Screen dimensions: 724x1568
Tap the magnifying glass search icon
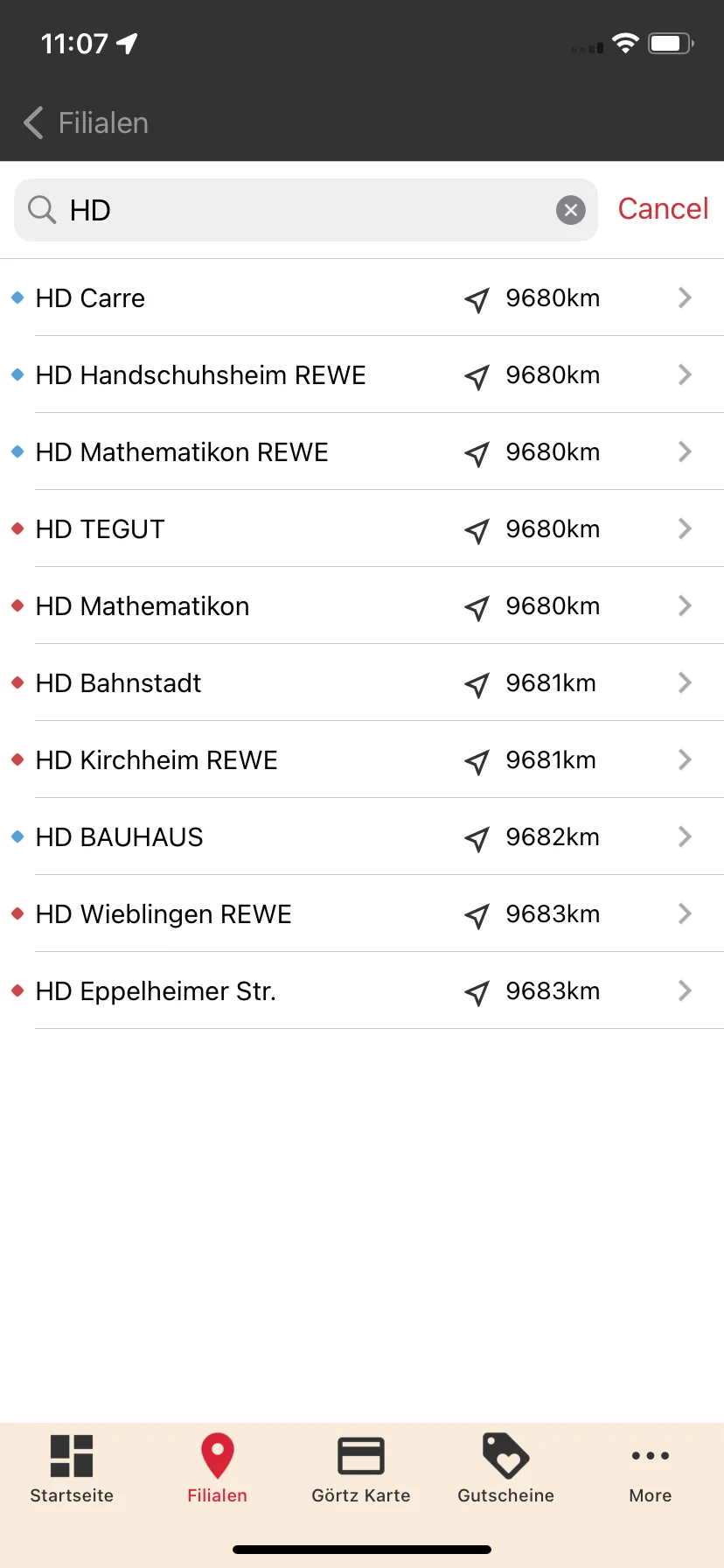tap(42, 210)
